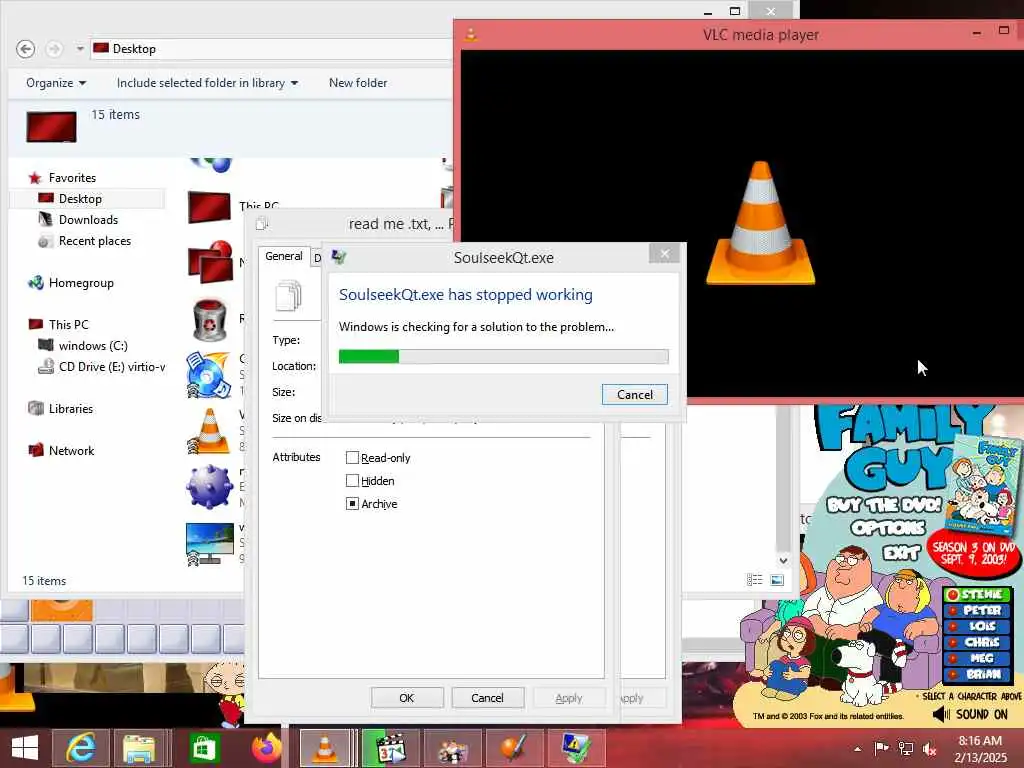Select the This PC icon in file list
Screen dimensions: 1024x768
coord(209,208)
